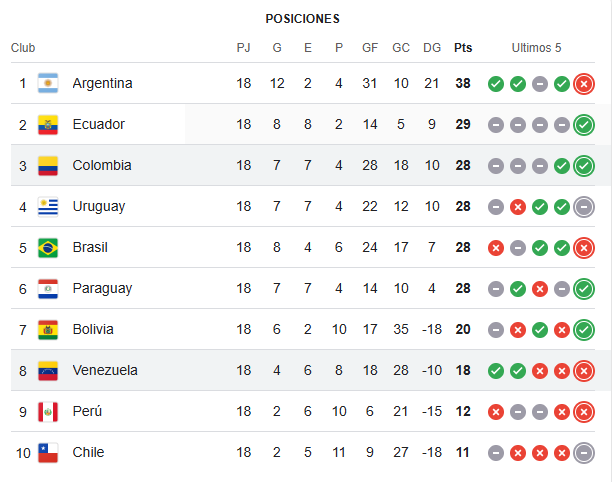Select the Brasil flag icon

[x=48, y=247]
